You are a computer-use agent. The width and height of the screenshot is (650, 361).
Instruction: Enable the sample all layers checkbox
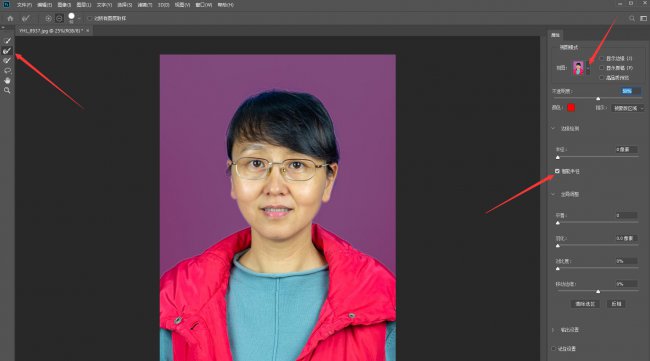tap(90, 18)
